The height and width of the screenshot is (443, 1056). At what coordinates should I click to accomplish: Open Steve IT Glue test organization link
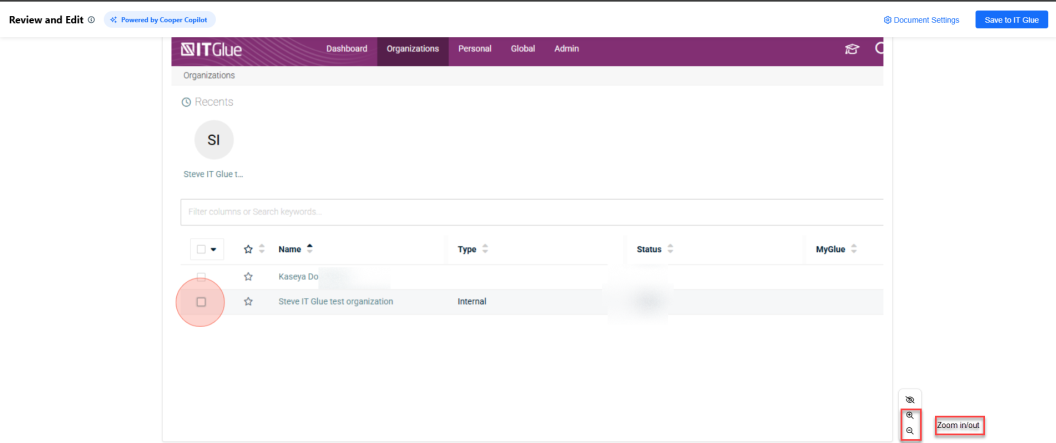335,302
